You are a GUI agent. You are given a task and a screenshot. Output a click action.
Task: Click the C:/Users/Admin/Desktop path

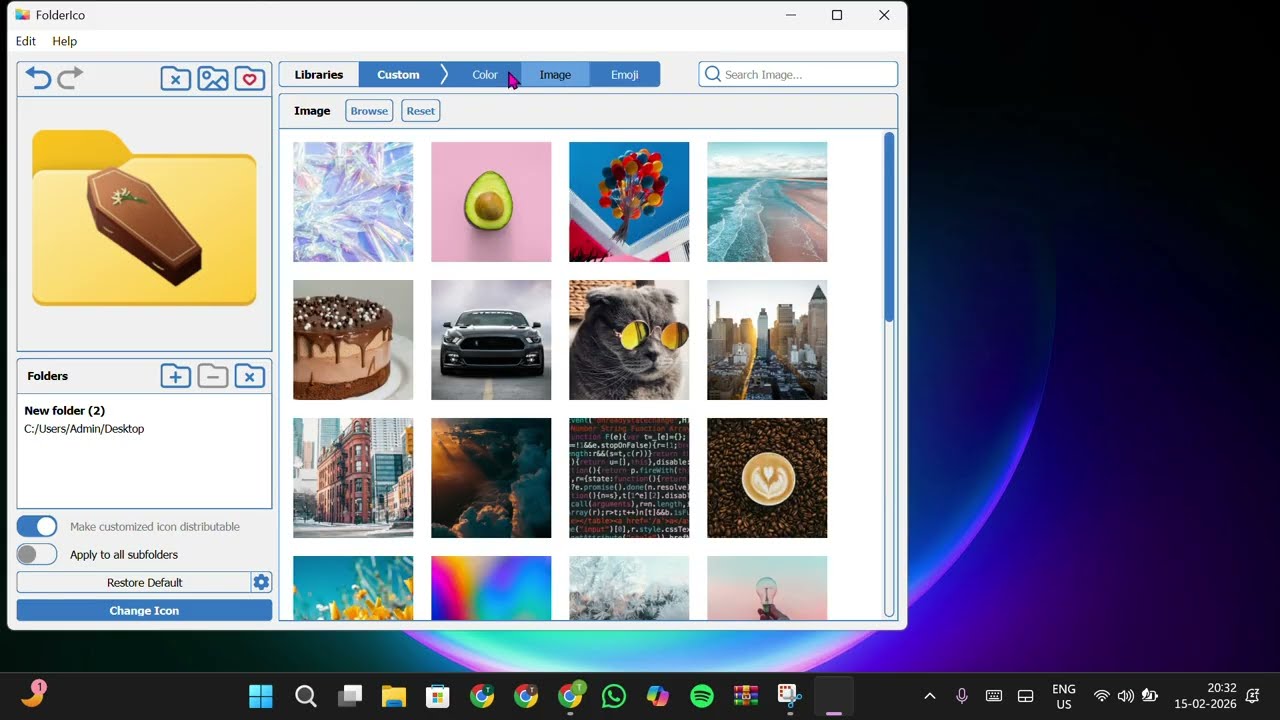coord(84,428)
